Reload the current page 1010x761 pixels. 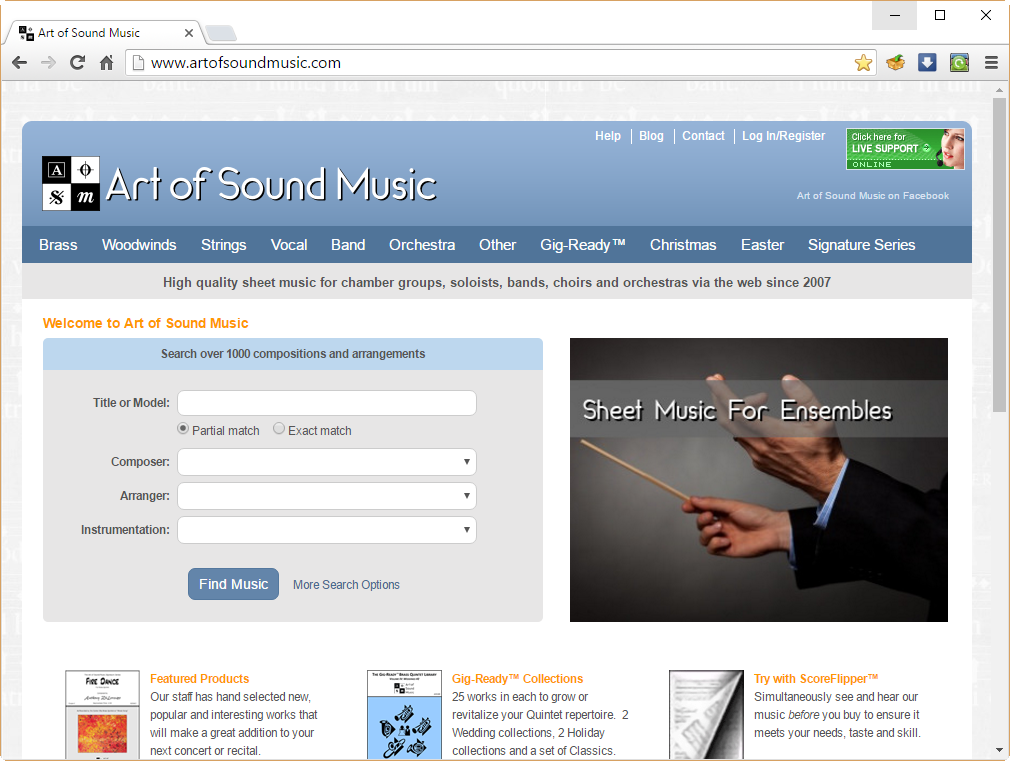77,63
